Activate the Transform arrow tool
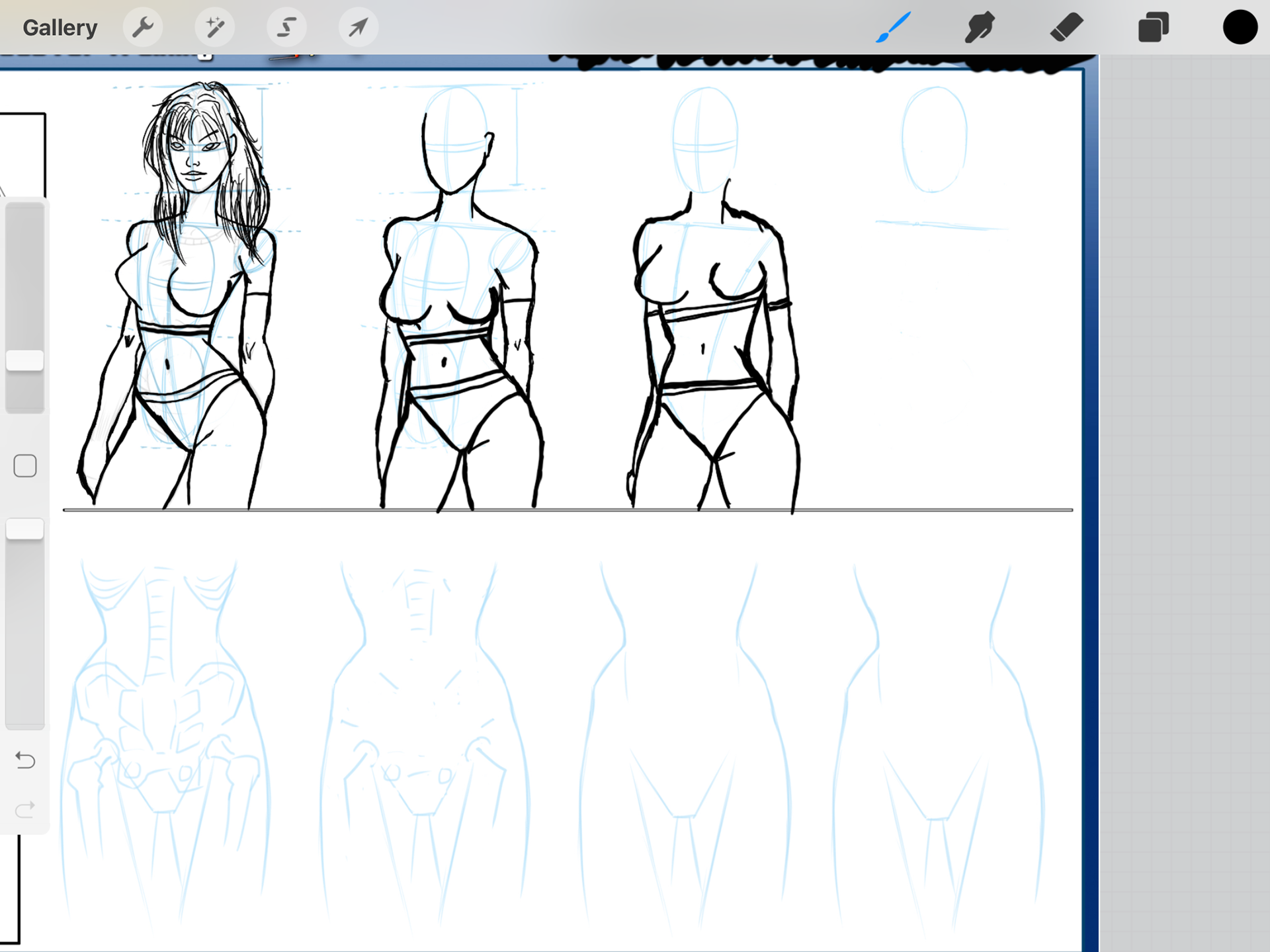Viewport: 1270px width, 952px height. point(358,28)
